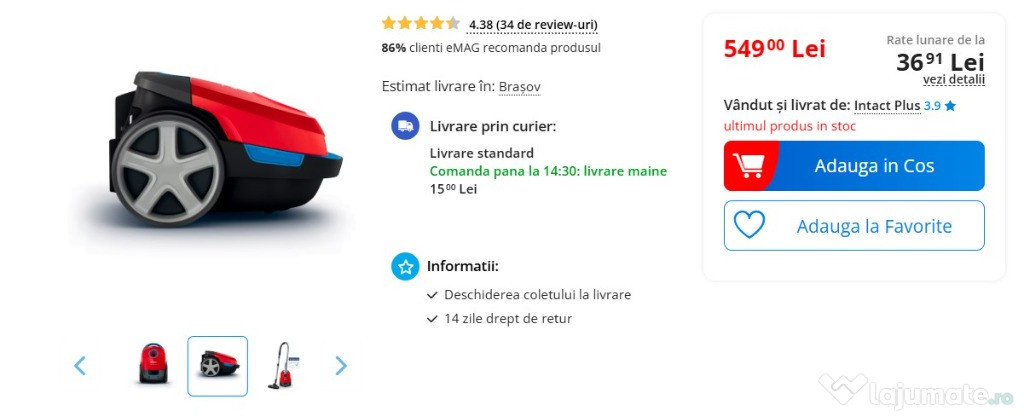
Task: Click the blue seller rating star
Action: pos(950,105)
